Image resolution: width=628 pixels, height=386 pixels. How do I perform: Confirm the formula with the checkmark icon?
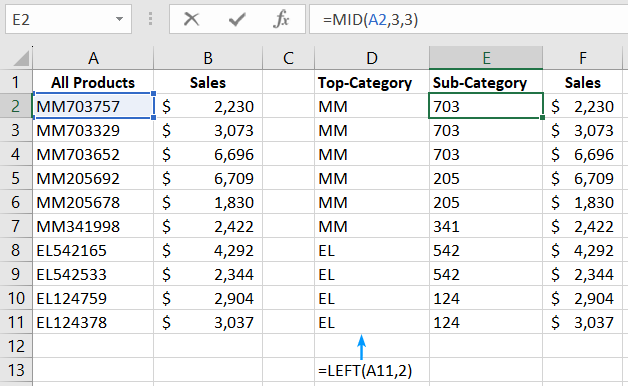(x=237, y=19)
